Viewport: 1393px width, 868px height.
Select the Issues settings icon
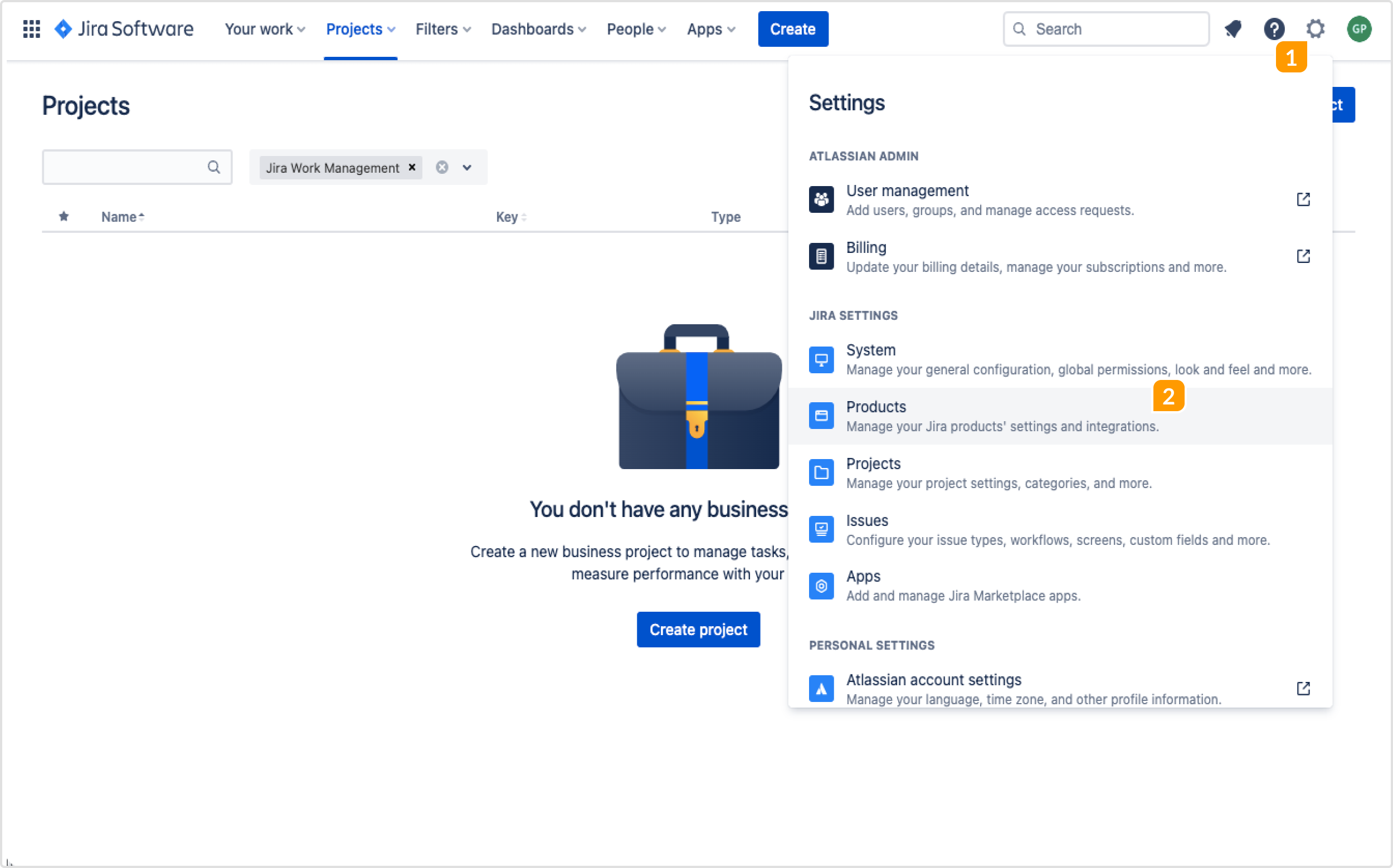pyautogui.click(x=821, y=529)
